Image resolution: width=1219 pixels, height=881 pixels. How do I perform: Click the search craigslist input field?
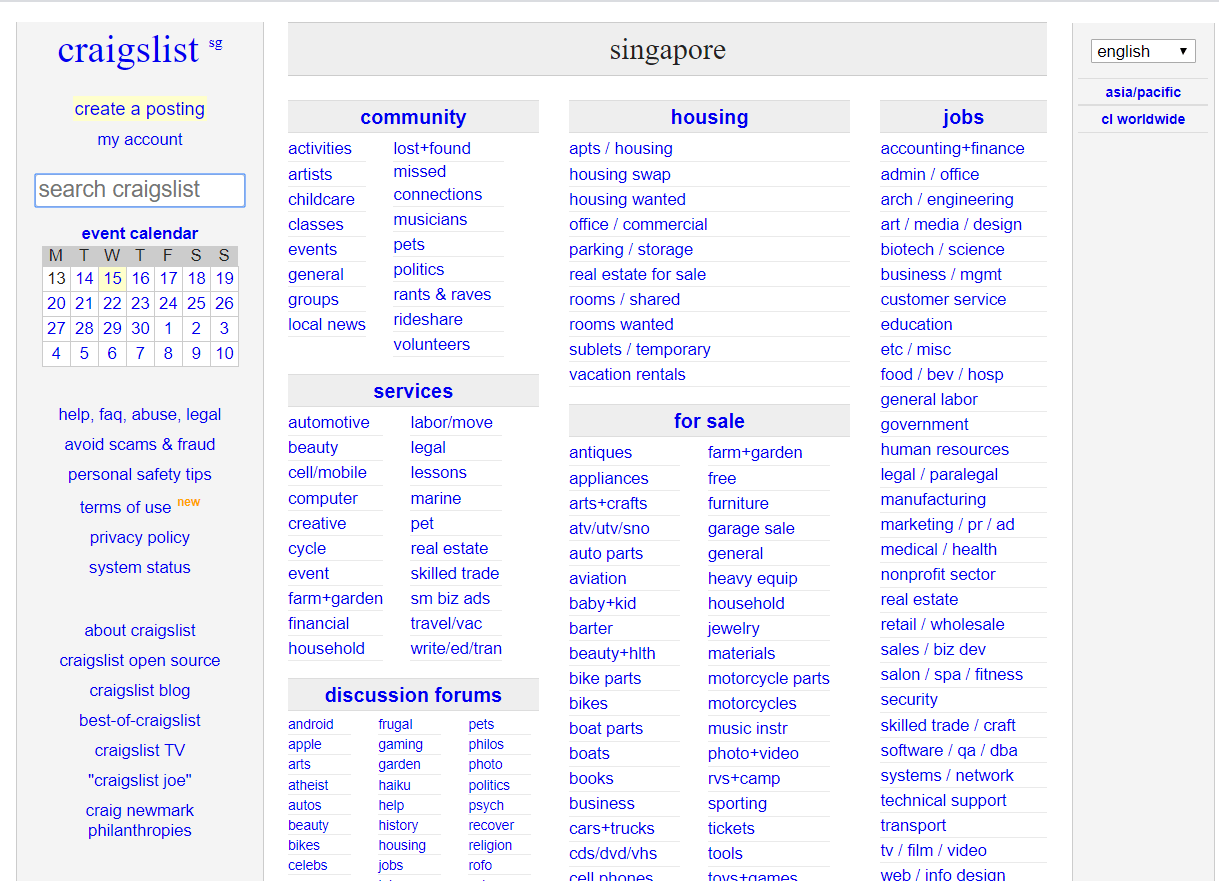(x=140, y=190)
